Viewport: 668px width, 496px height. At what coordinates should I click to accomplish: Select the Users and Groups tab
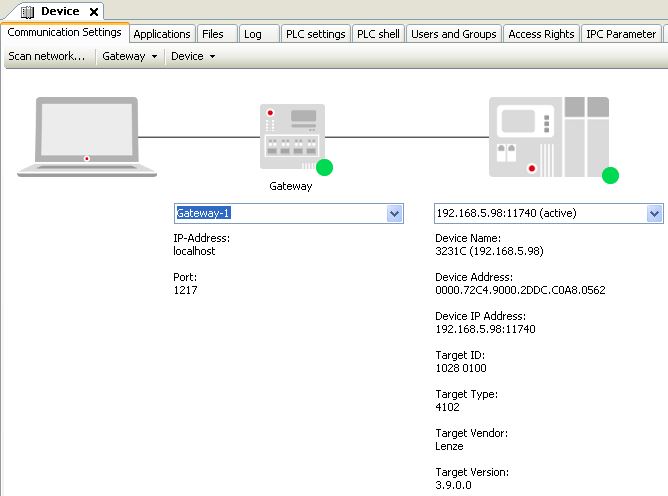click(453, 34)
